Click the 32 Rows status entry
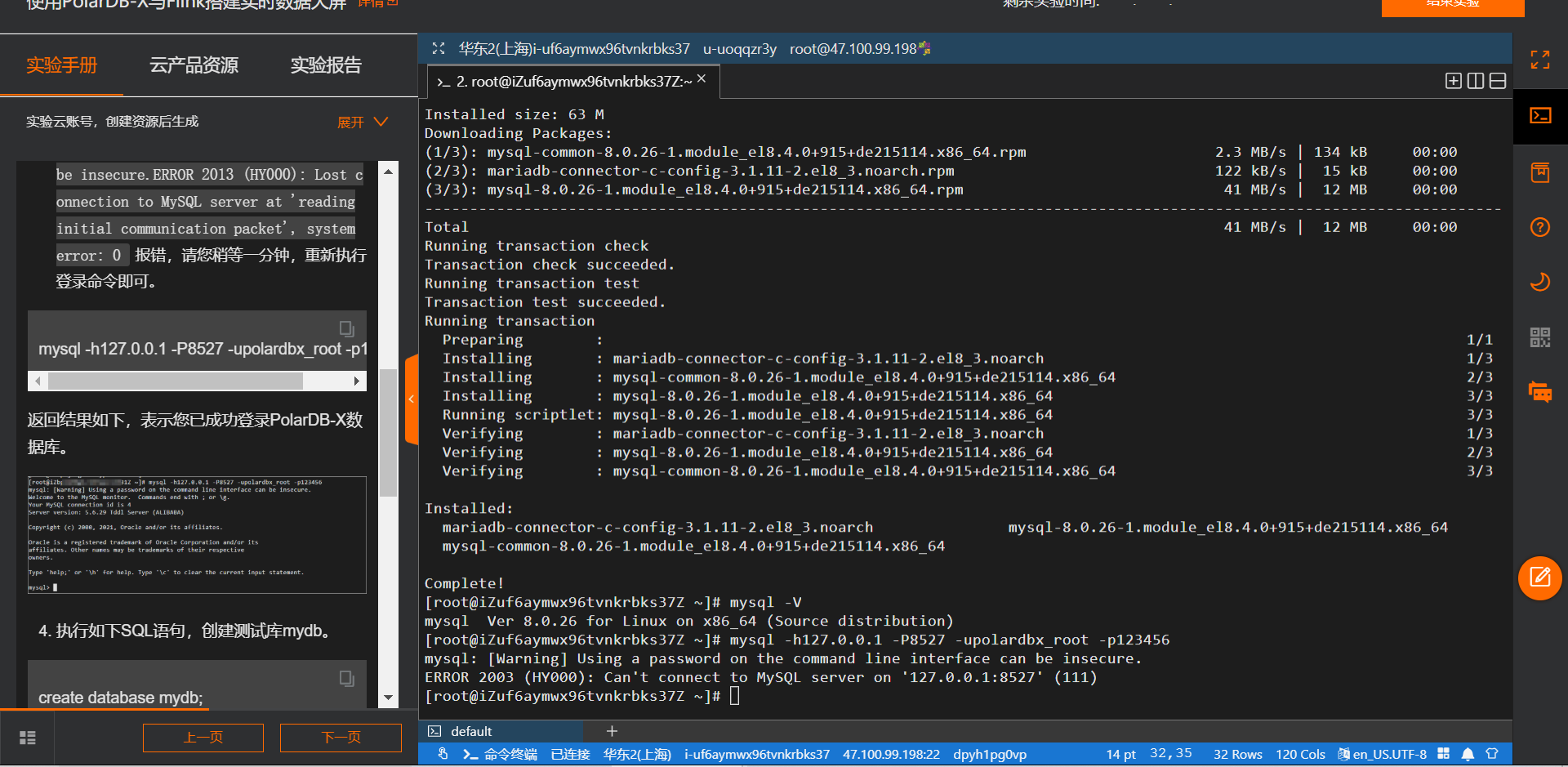The height and width of the screenshot is (767, 1568). tap(1237, 754)
